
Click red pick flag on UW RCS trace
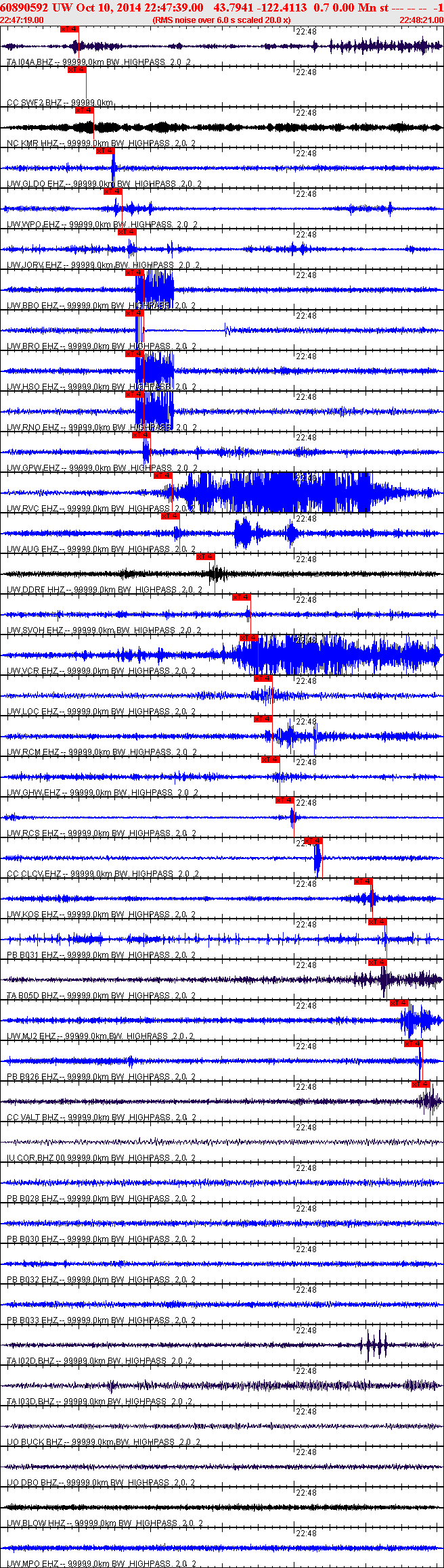[284, 800]
